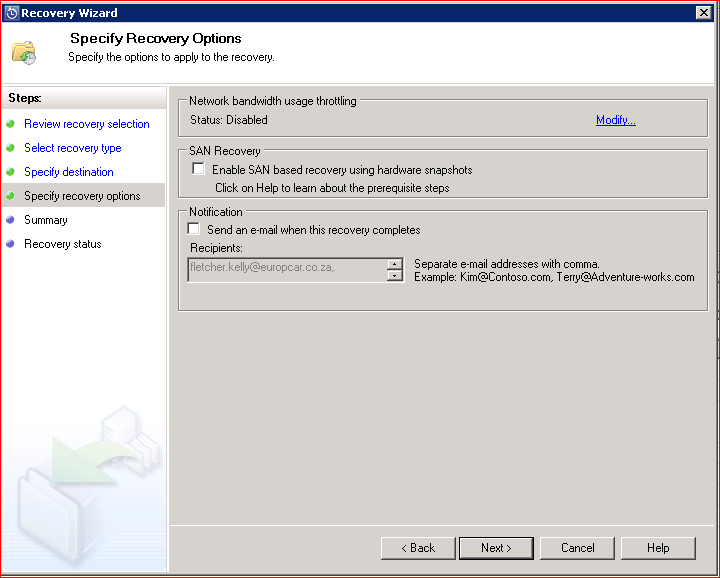Click the folder recovery icon in header
720x578 pixels.
pos(23,52)
